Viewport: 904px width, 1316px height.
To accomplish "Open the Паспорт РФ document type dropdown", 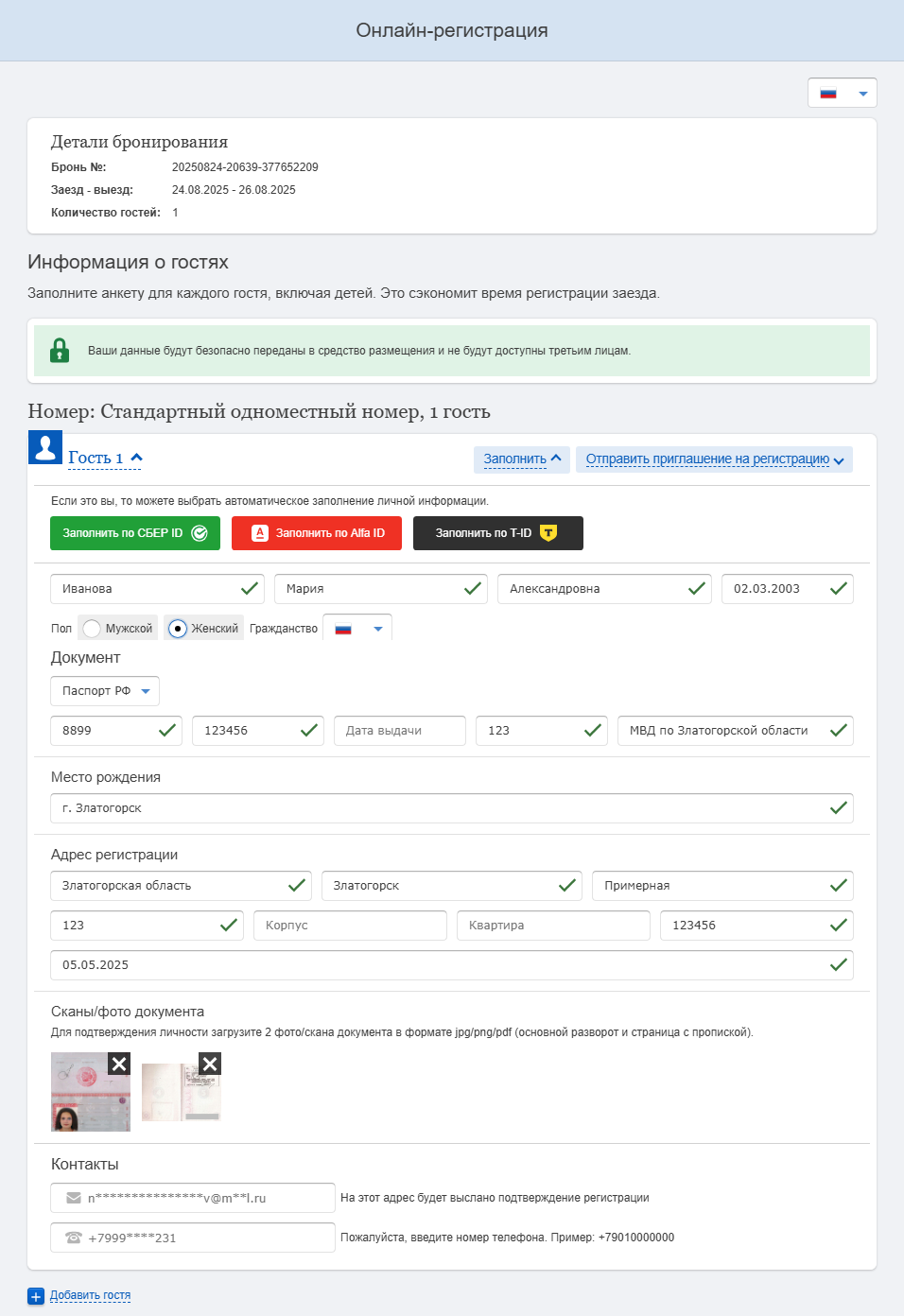I will pos(105,691).
